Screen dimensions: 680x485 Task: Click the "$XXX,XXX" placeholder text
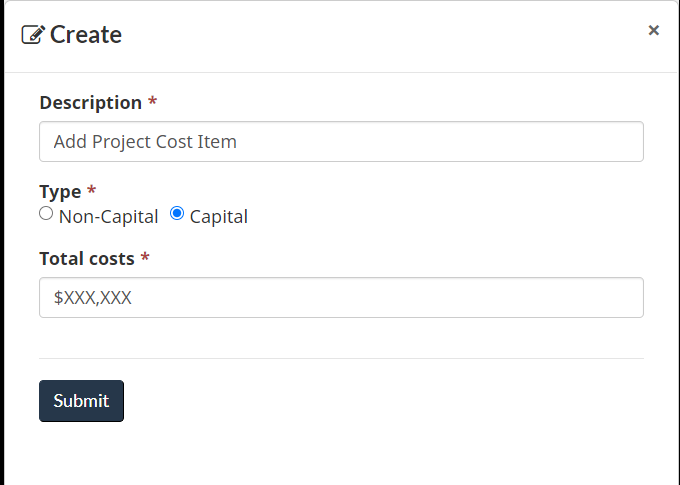pyautogui.click(x=92, y=298)
